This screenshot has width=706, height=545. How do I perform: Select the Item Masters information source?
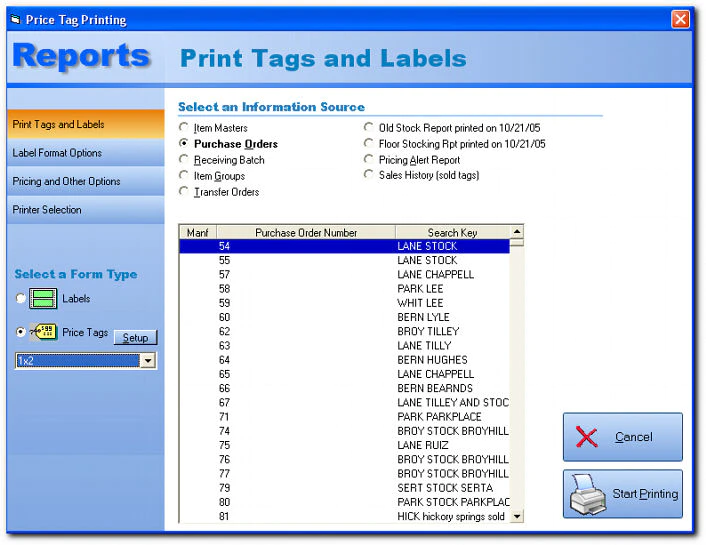point(184,127)
